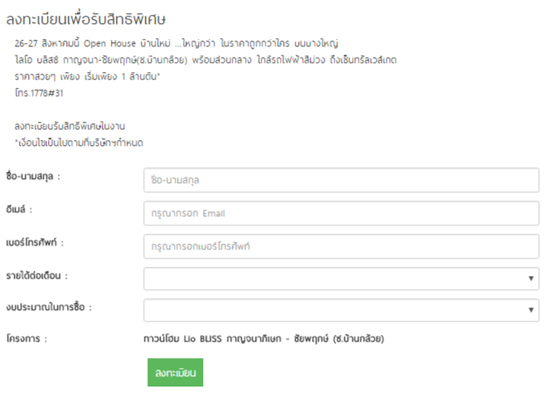This screenshot has width=550, height=402.
Task: Submit with the green ลงทะเบียน button
Action: pyautogui.click(x=175, y=372)
